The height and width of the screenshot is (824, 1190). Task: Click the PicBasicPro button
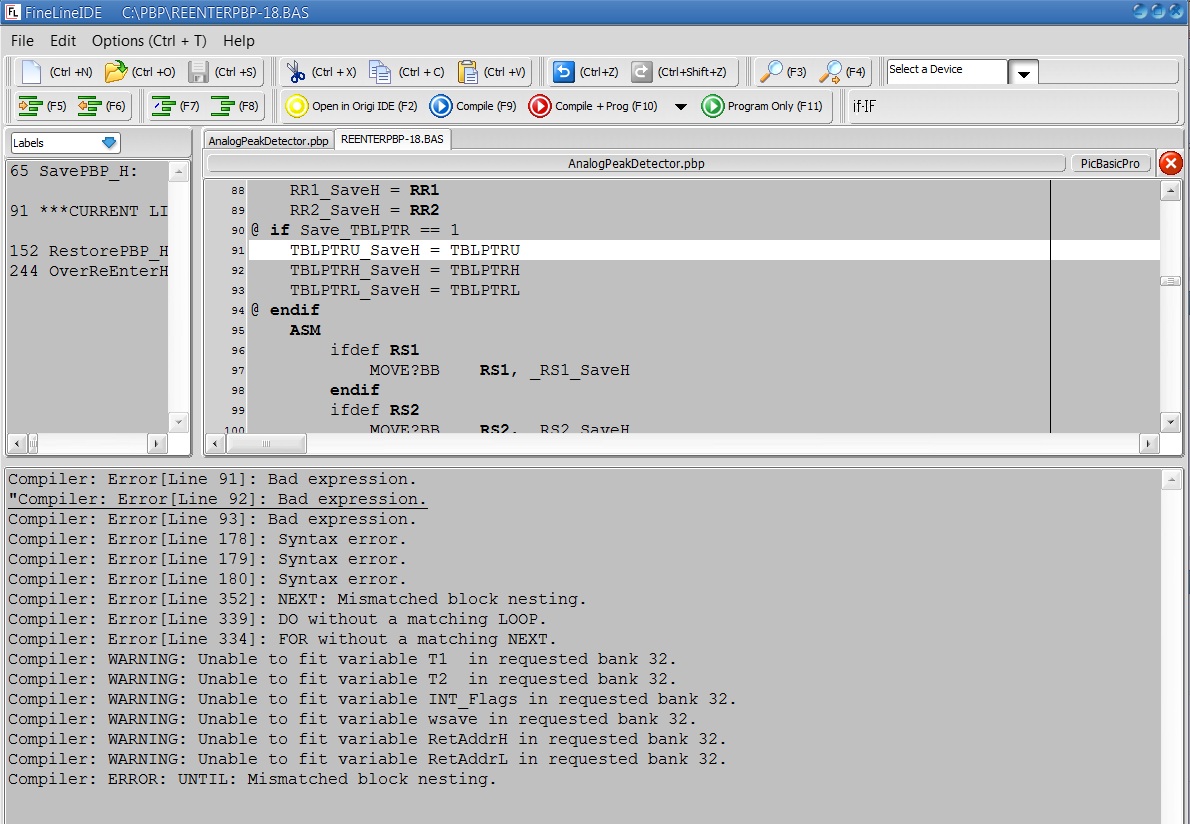tap(1110, 164)
